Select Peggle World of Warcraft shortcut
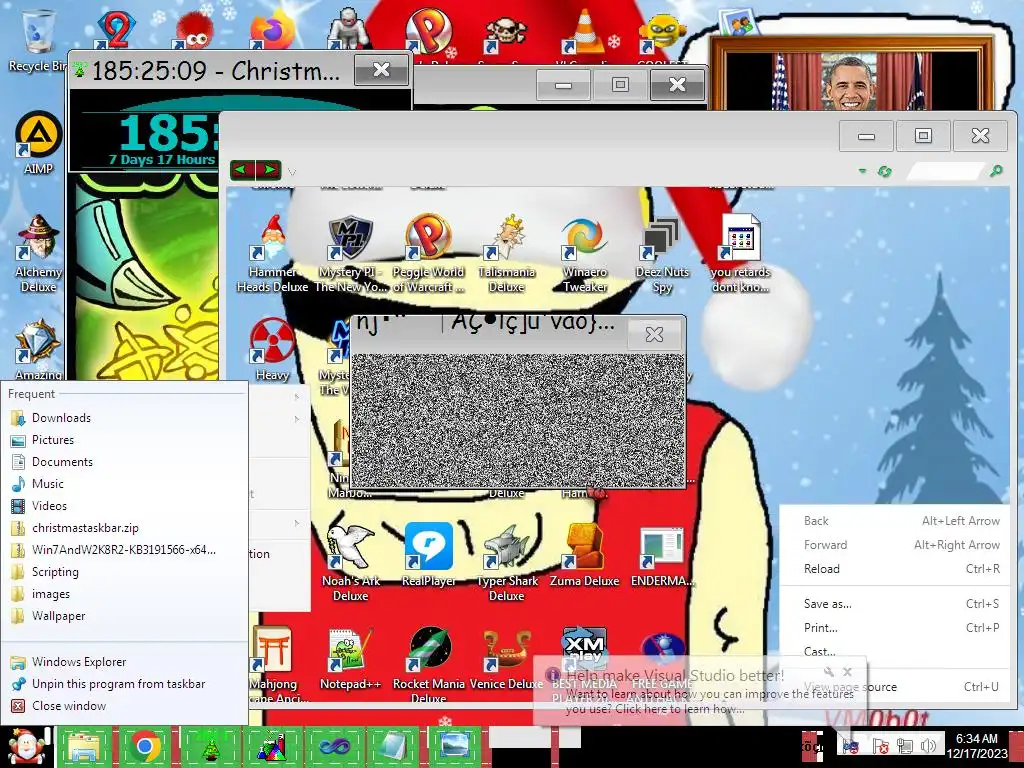1024x768 pixels. (428, 253)
